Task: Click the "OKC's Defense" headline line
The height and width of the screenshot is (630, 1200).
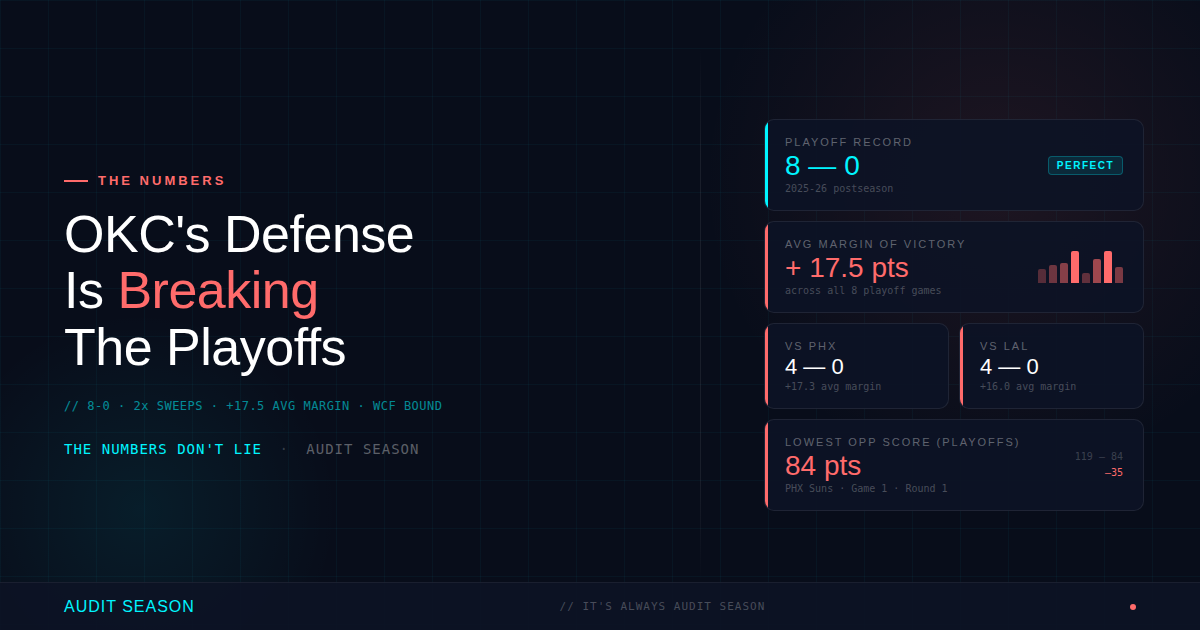Action: click(x=239, y=235)
